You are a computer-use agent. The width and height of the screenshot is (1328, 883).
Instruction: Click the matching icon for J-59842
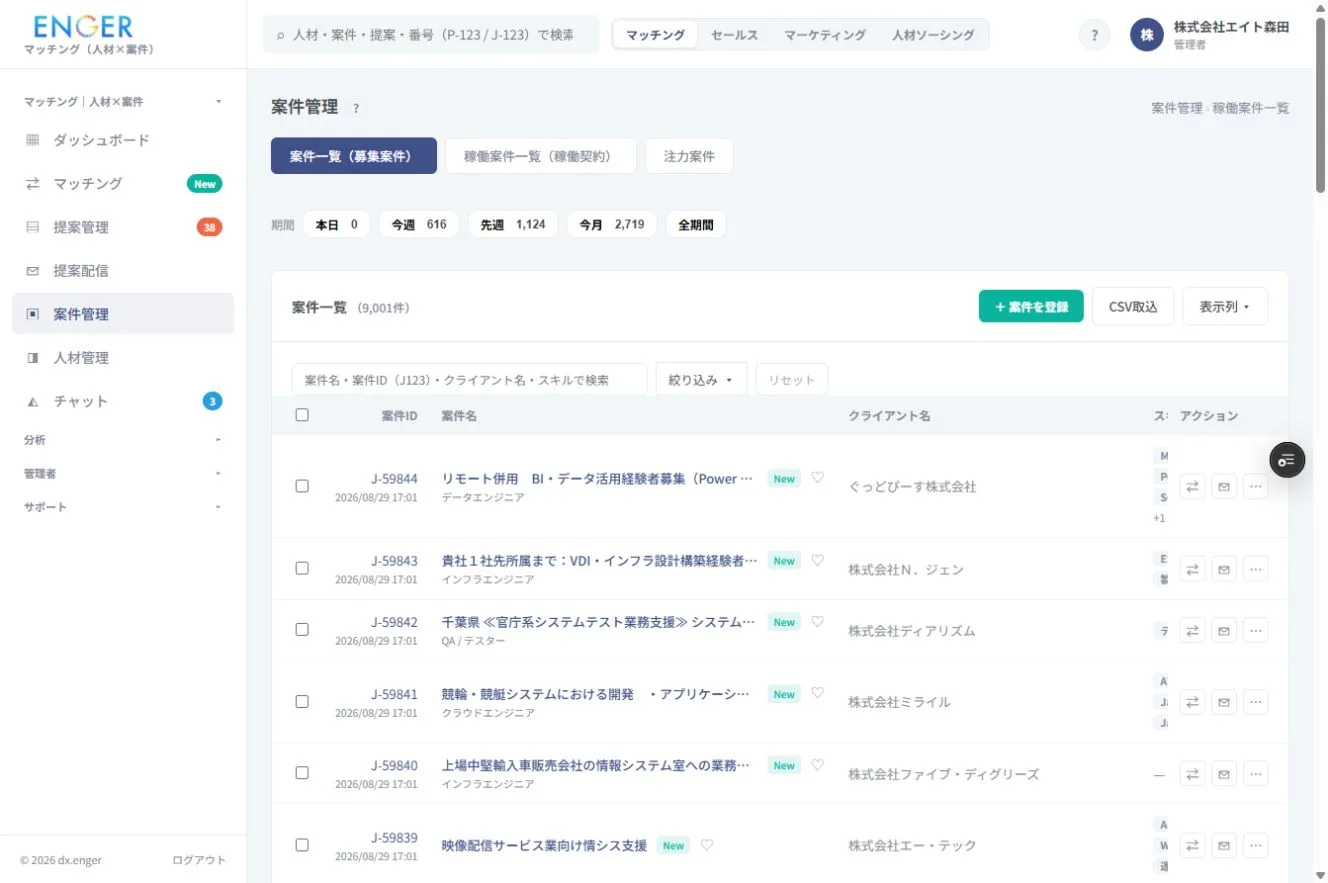click(1192, 630)
